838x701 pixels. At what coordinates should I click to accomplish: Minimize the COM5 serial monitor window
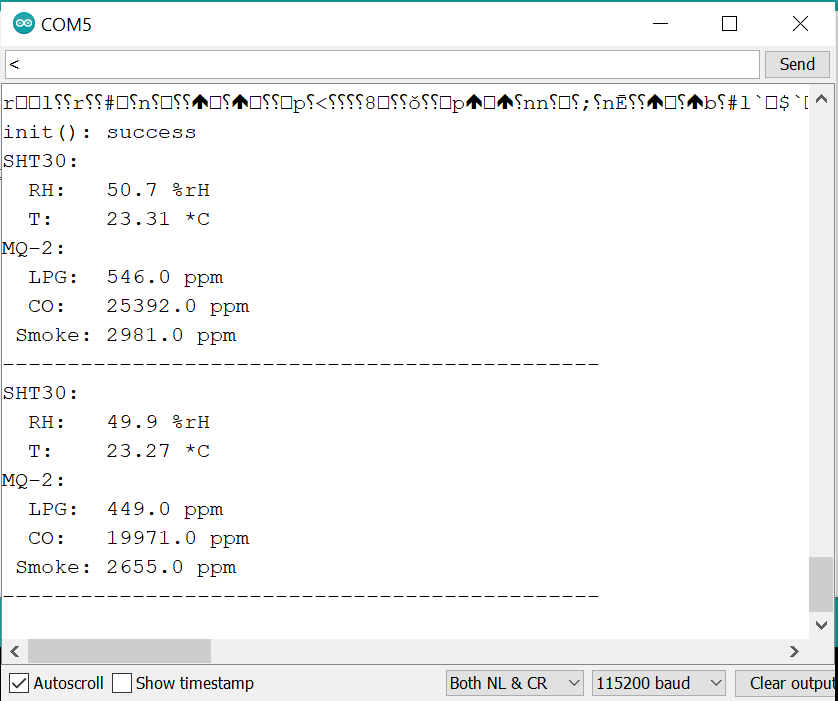click(660, 24)
